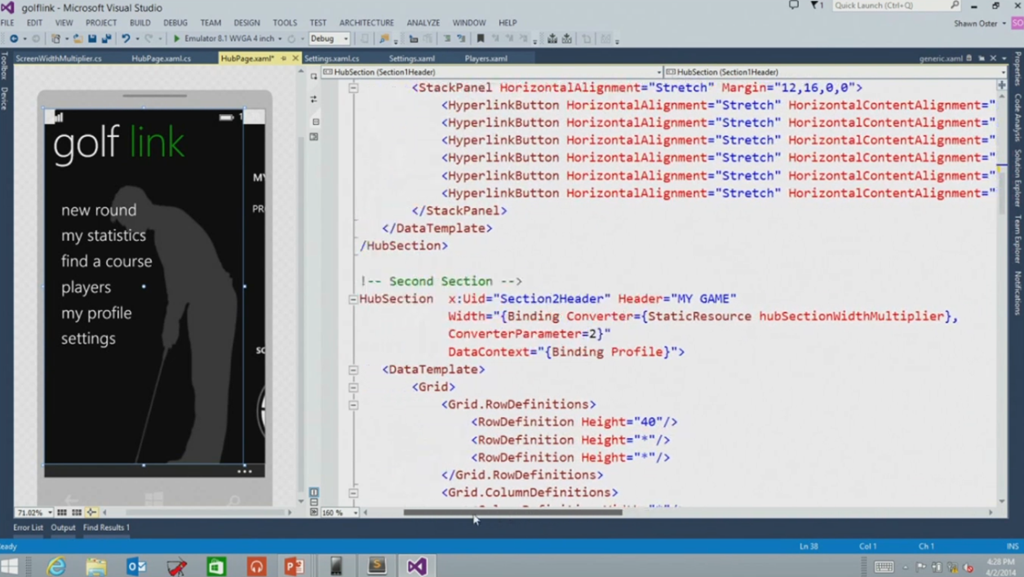The height and width of the screenshot is (577, 1024).
Task: Open File Explorer from the taskbar
Action: click(x=96, y=566)
